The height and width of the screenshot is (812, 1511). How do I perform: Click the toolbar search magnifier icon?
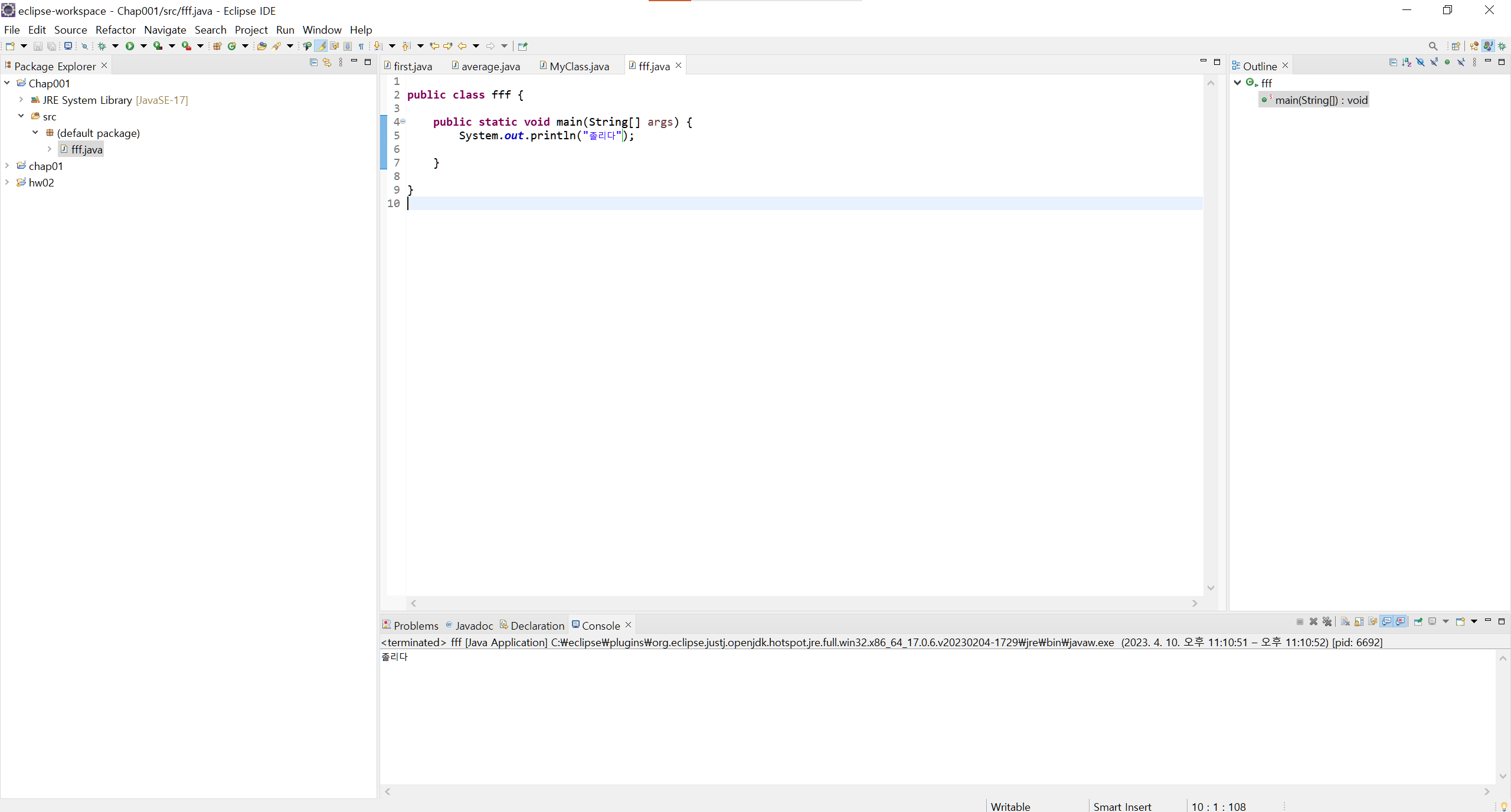(1432, 46)
